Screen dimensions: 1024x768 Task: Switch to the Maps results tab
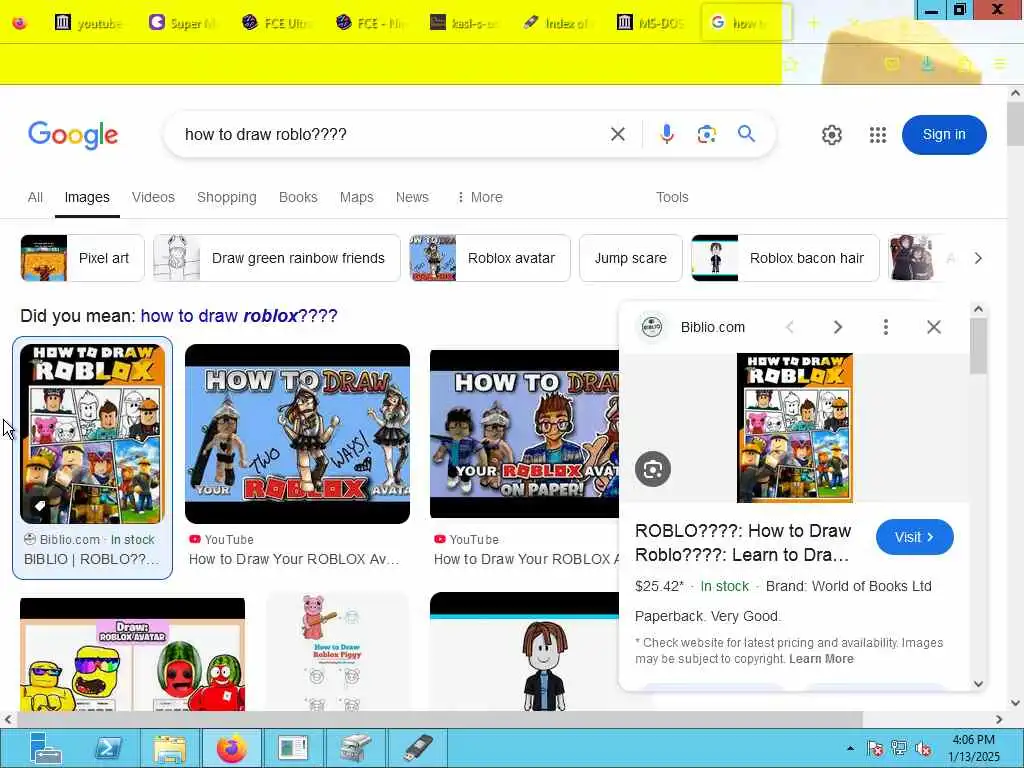click(x=357, y=197)
